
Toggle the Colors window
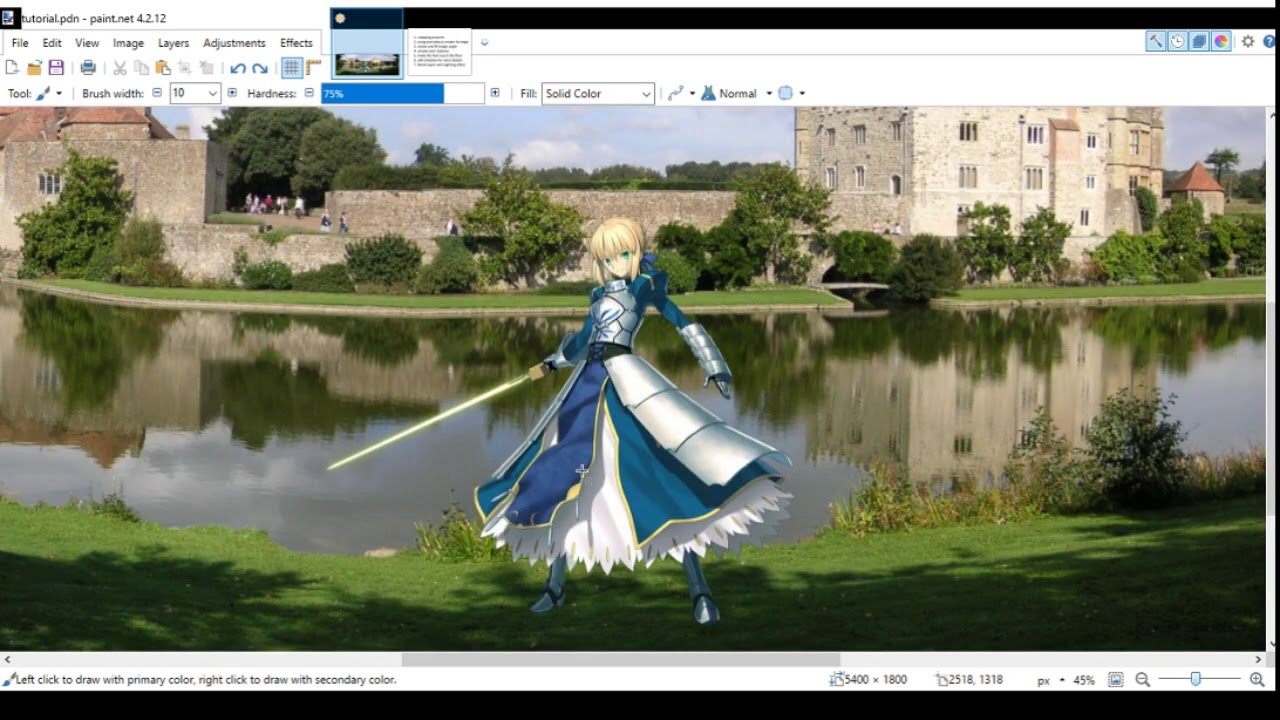[1221, 41]
